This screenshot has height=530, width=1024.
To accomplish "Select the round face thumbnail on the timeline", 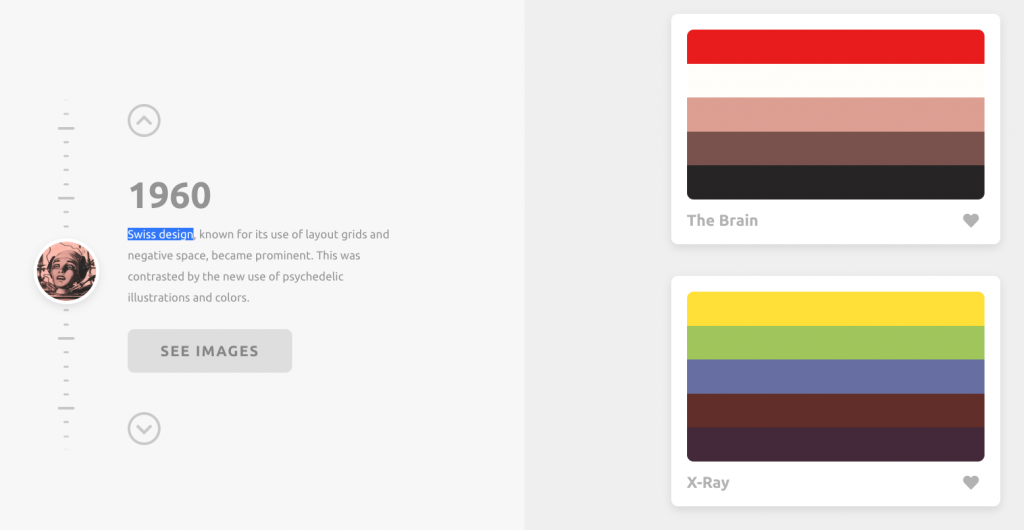I will 66,271.
